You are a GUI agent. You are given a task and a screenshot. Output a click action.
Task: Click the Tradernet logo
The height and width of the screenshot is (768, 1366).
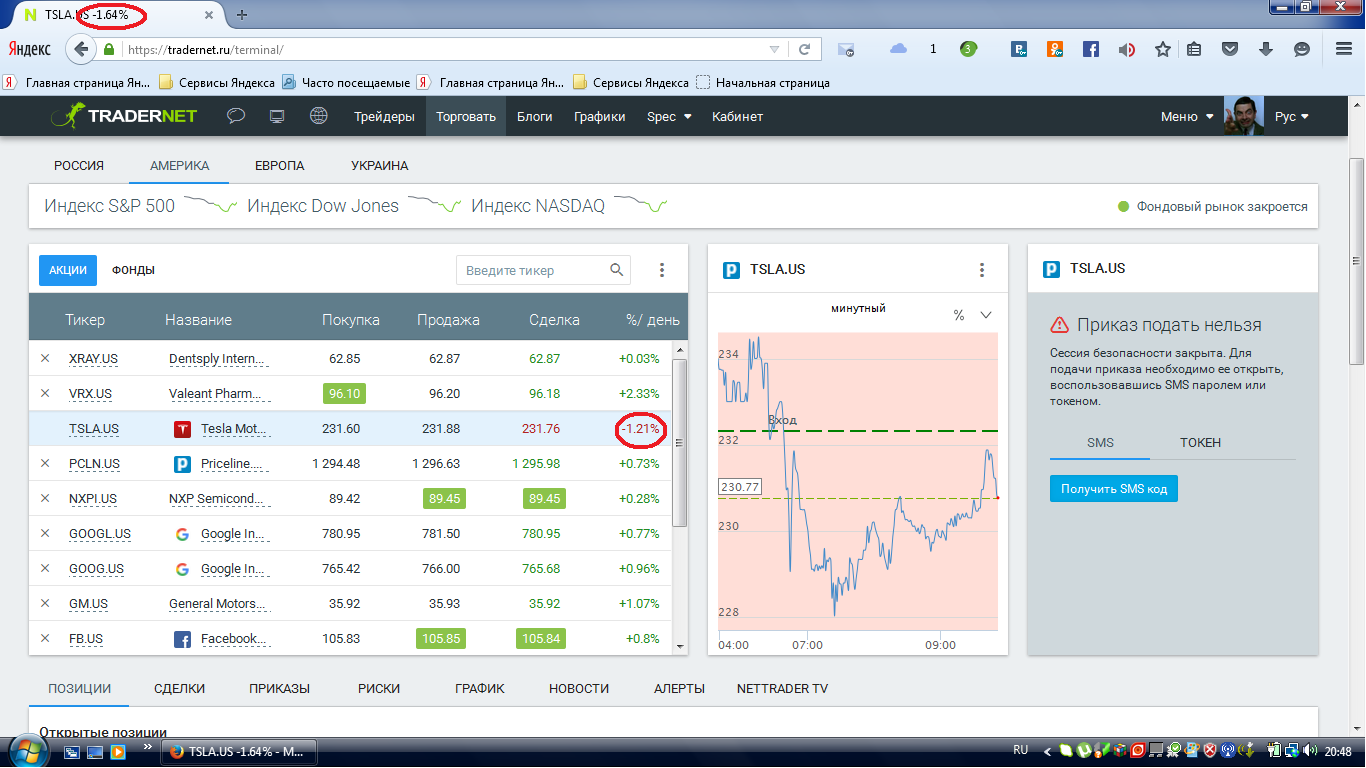tap(123, 115)
